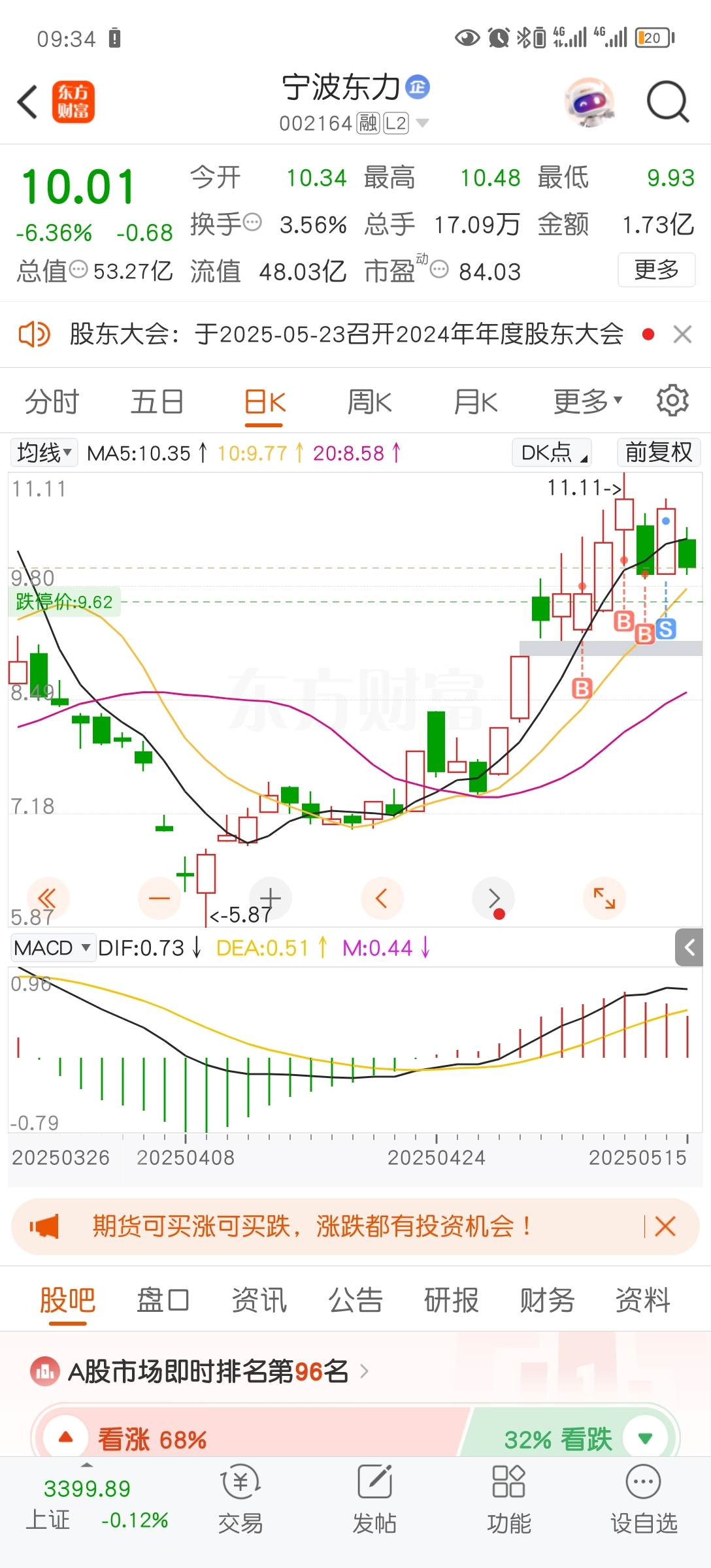Switch to 公告 tab

[x=355, y=1300]
